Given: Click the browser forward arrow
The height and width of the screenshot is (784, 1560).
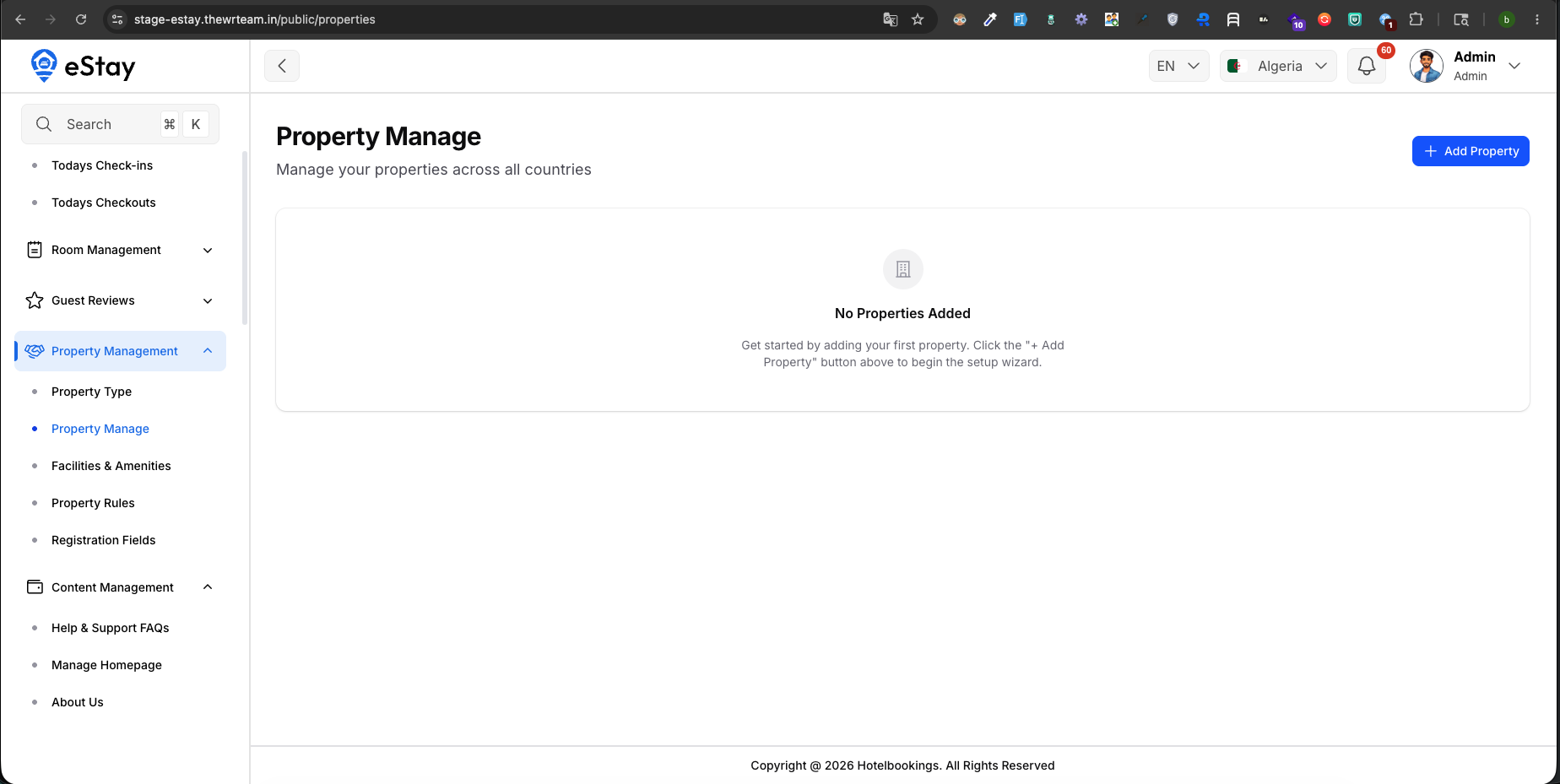Looking at the screenshot, I should [51, 19].
